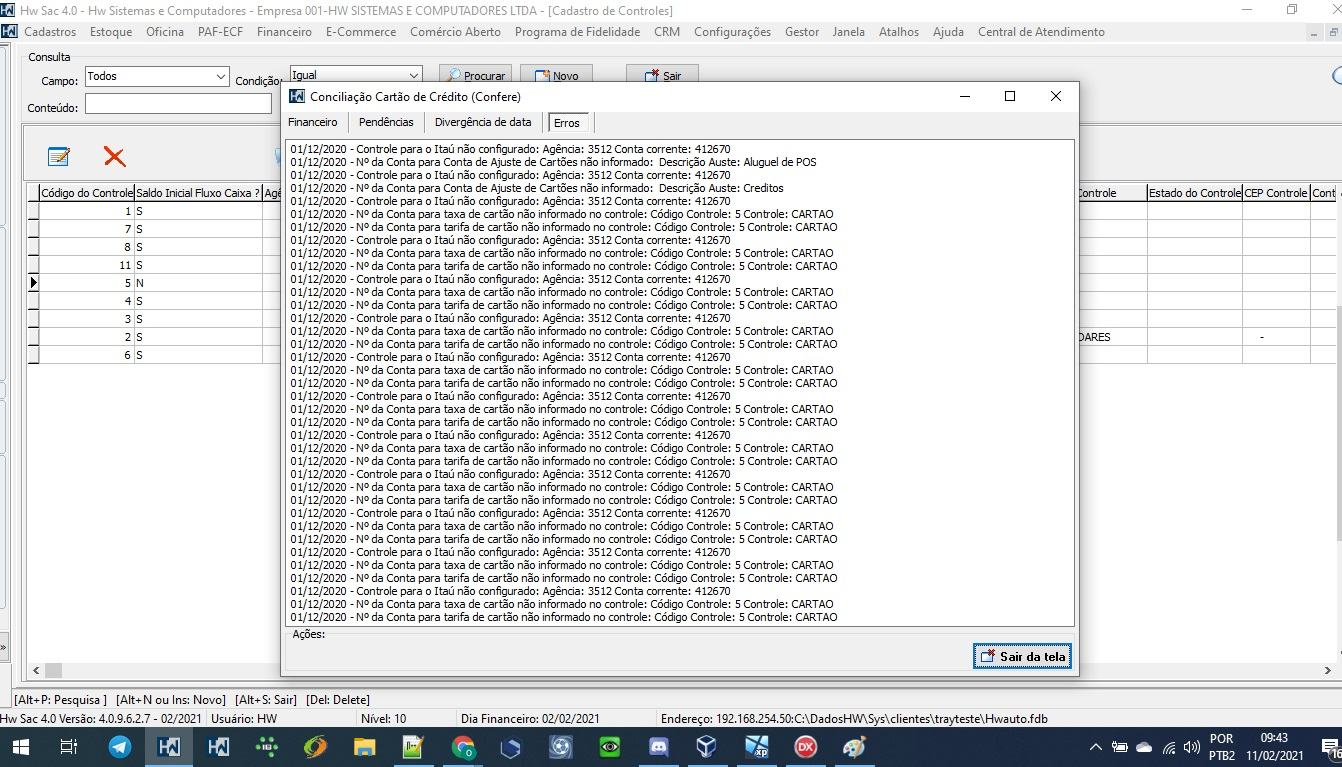Viewport: 1342px width, 767px height.
Task: Open the Comércio Aberto menu
Action: coord(456,32)
